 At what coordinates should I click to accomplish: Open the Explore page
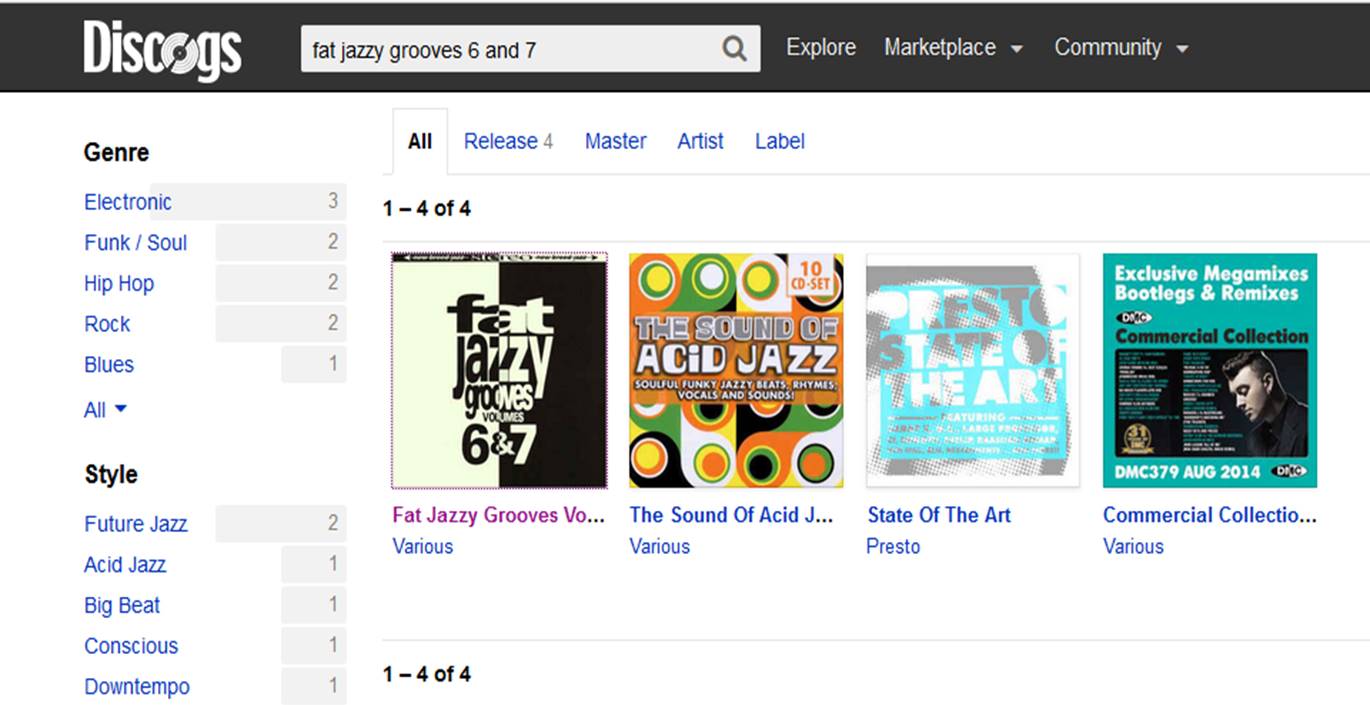coord(820,48)
